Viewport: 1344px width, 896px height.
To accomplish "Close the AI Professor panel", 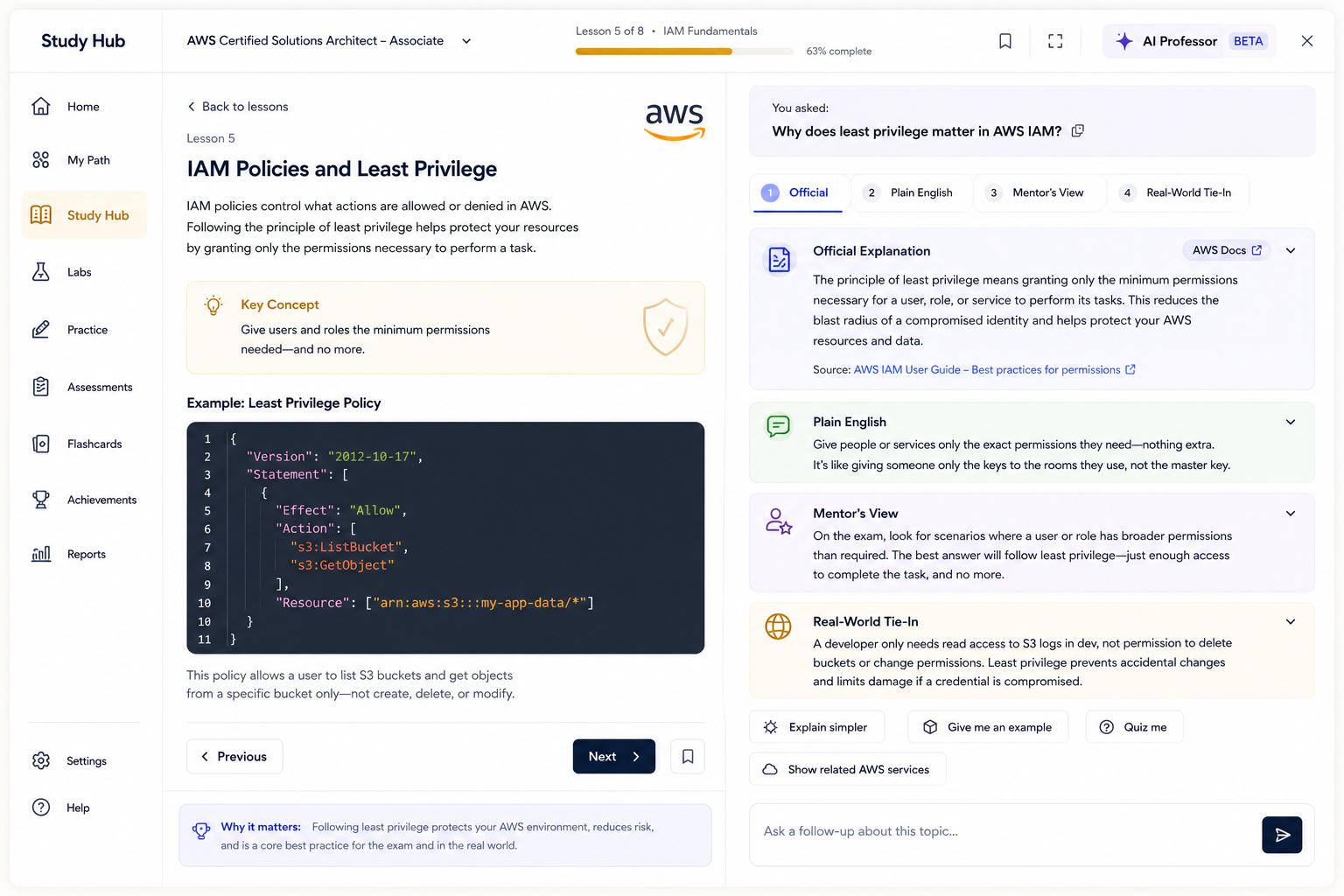I will pyautogui.click(x=1307, y=41).
